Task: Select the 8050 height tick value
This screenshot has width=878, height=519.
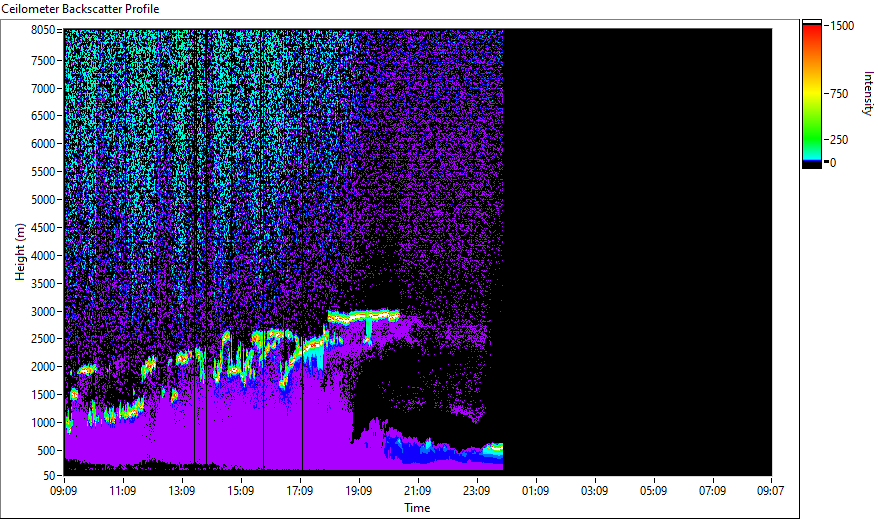Action: click(43, 30)
